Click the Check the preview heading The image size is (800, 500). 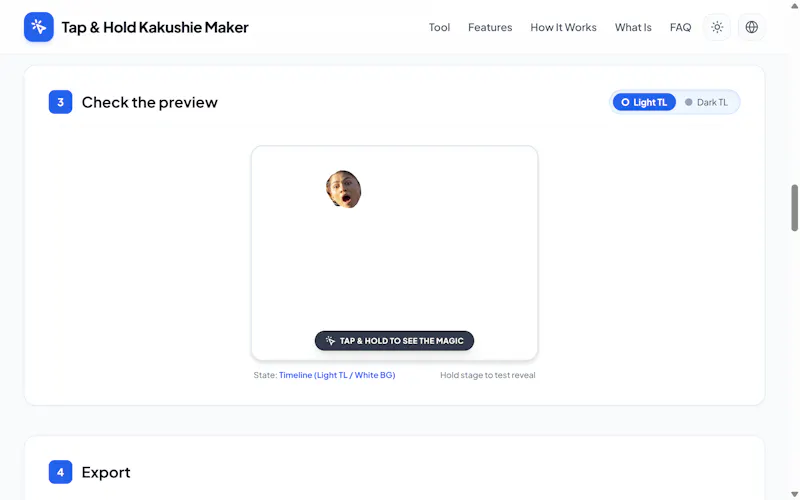[x=149, y=102]
